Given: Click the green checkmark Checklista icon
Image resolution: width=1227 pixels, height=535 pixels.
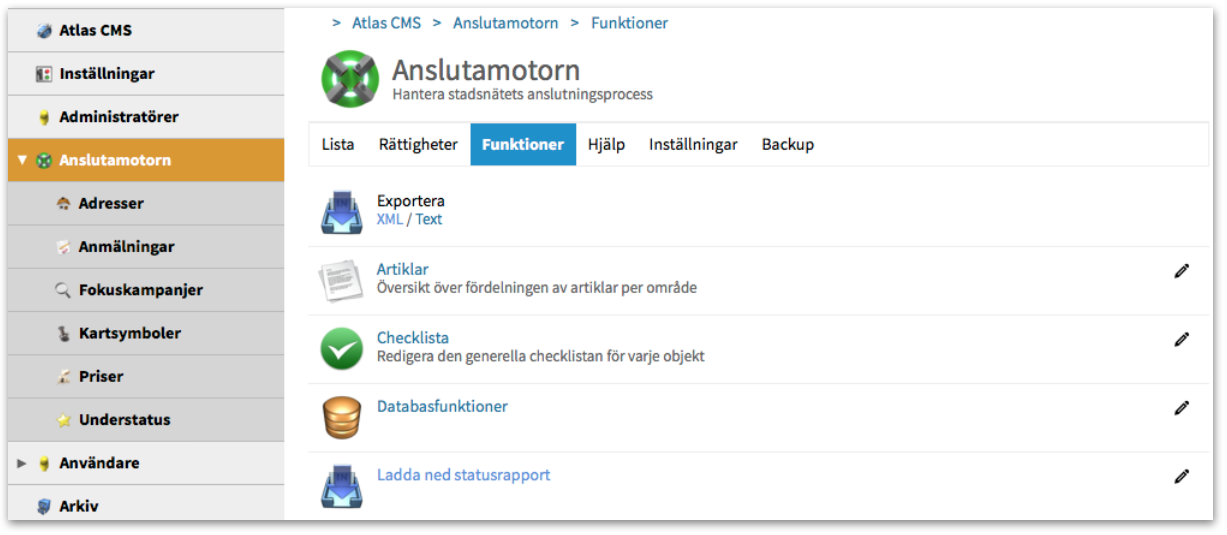Looking at the screenshot, I should tap(341, 349).
